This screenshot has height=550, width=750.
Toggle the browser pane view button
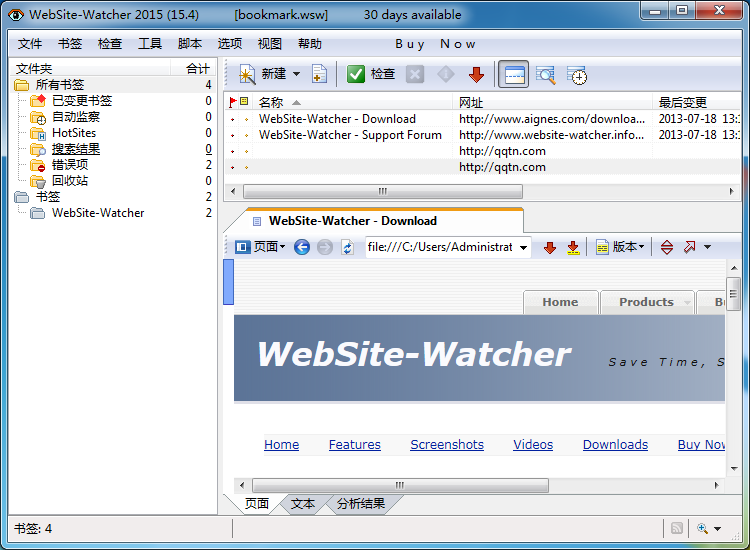(514, 74)
